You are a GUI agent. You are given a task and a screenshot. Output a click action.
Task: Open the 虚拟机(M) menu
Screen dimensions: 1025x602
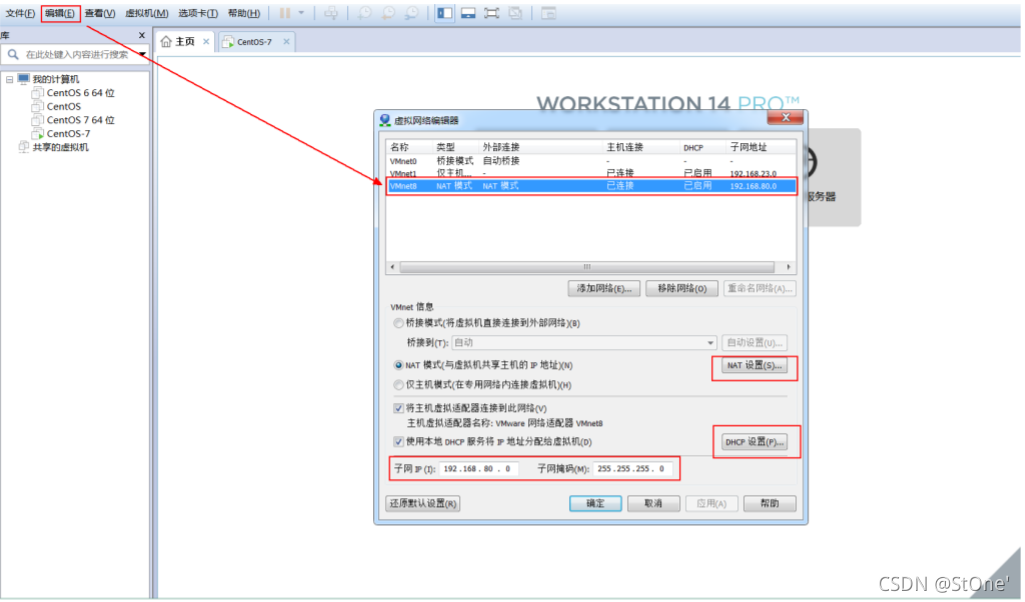146,13
